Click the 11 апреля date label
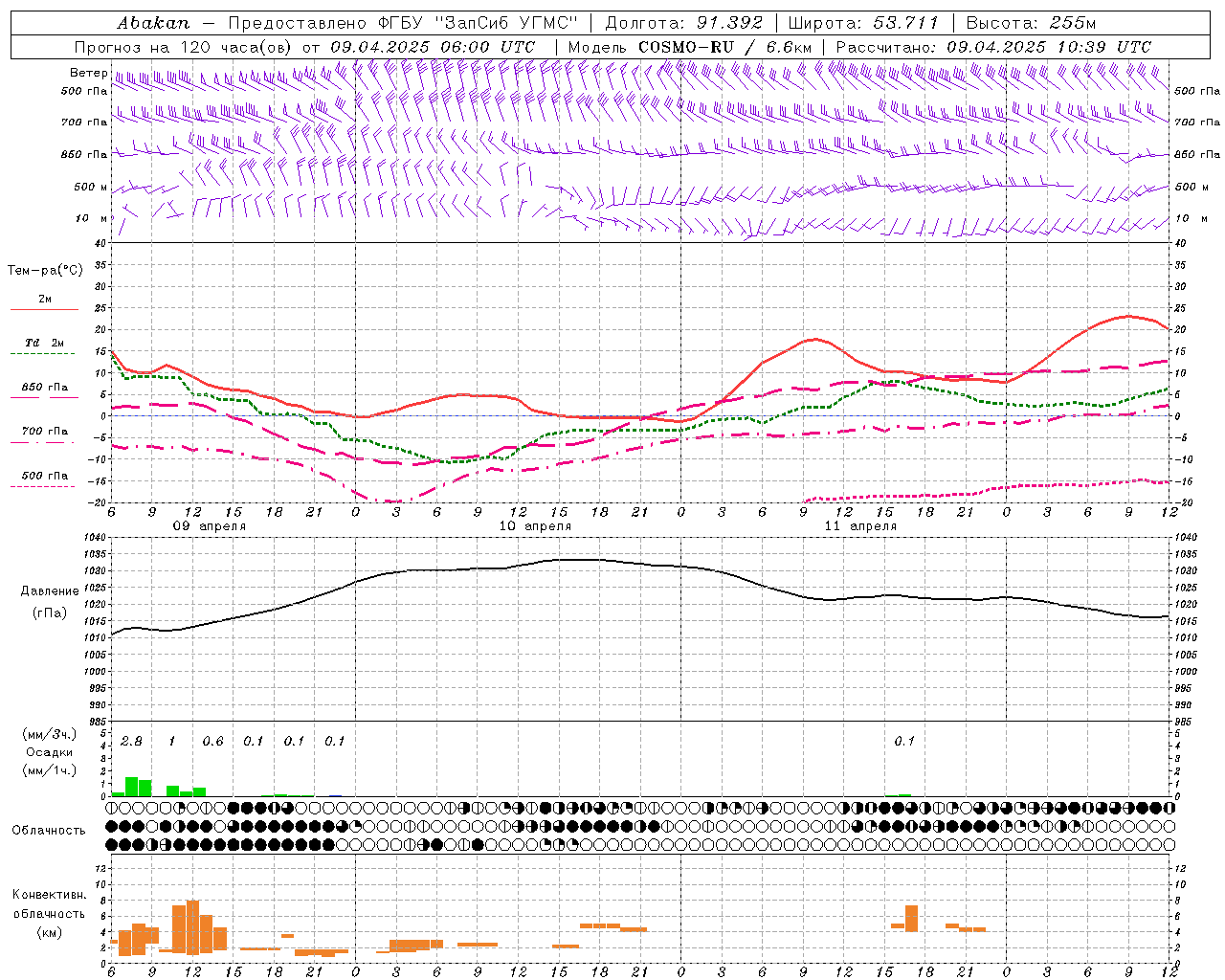1225x980 pixels. (860, 526)
